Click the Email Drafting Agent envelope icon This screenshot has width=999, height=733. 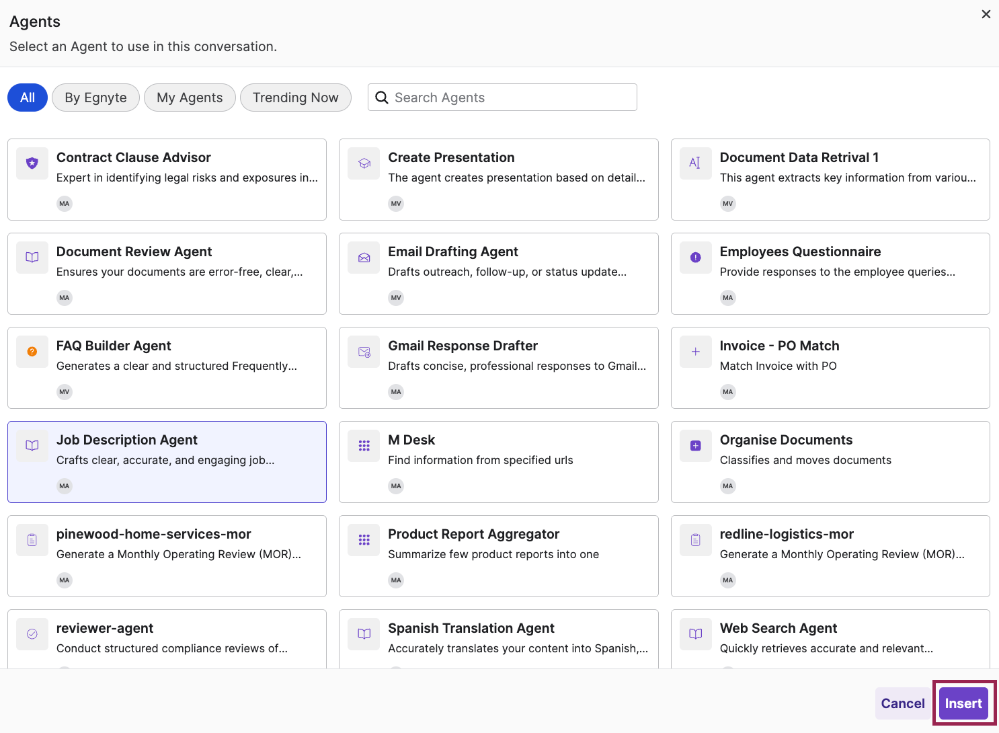pos(364,258)
